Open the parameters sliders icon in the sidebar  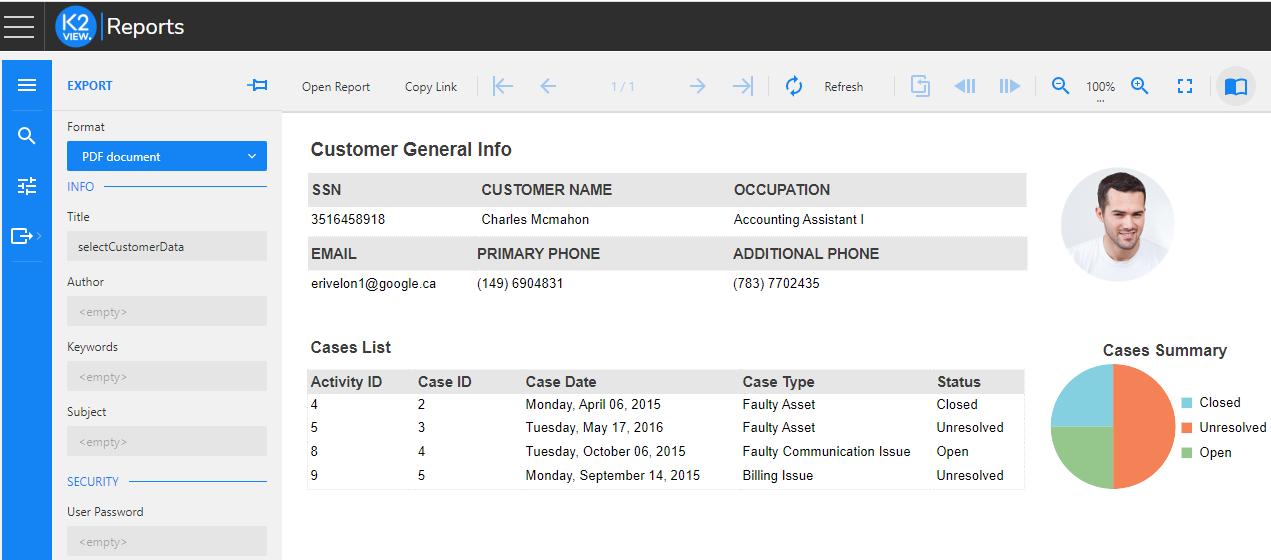pyautogui.click(x=27, y=186)
